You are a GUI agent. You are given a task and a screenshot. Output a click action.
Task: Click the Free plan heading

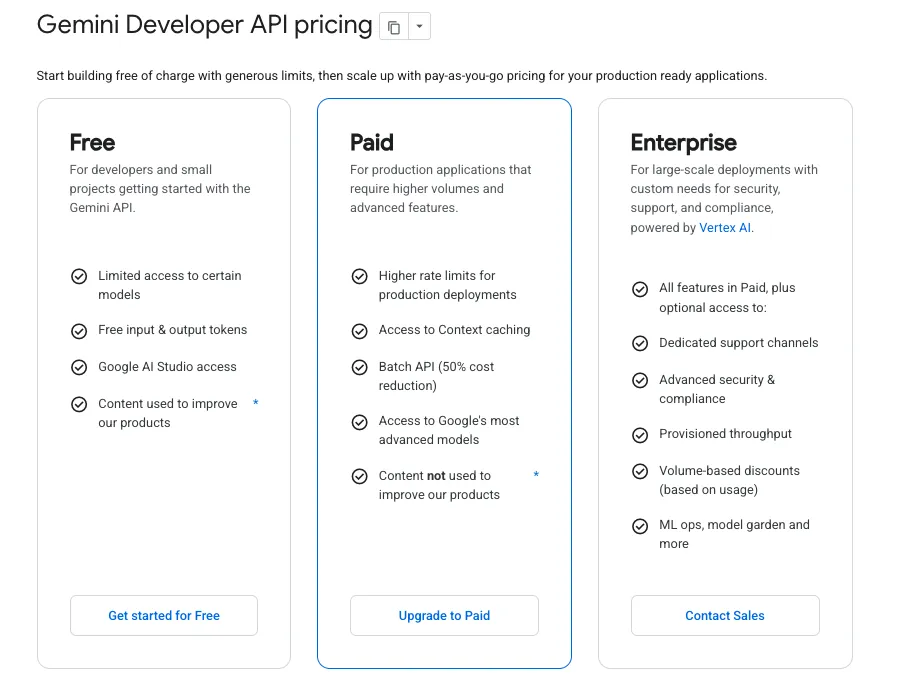(x=92, y=143)
